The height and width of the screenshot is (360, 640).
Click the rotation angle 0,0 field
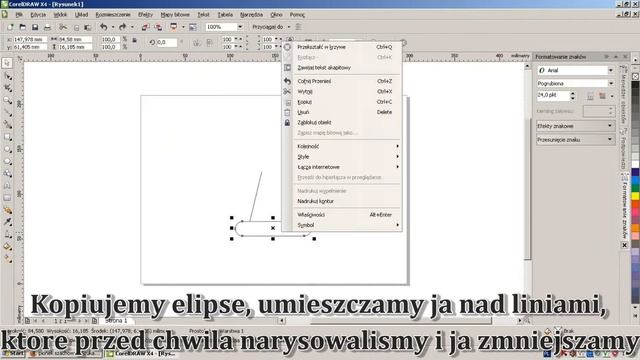coord(167,42)
